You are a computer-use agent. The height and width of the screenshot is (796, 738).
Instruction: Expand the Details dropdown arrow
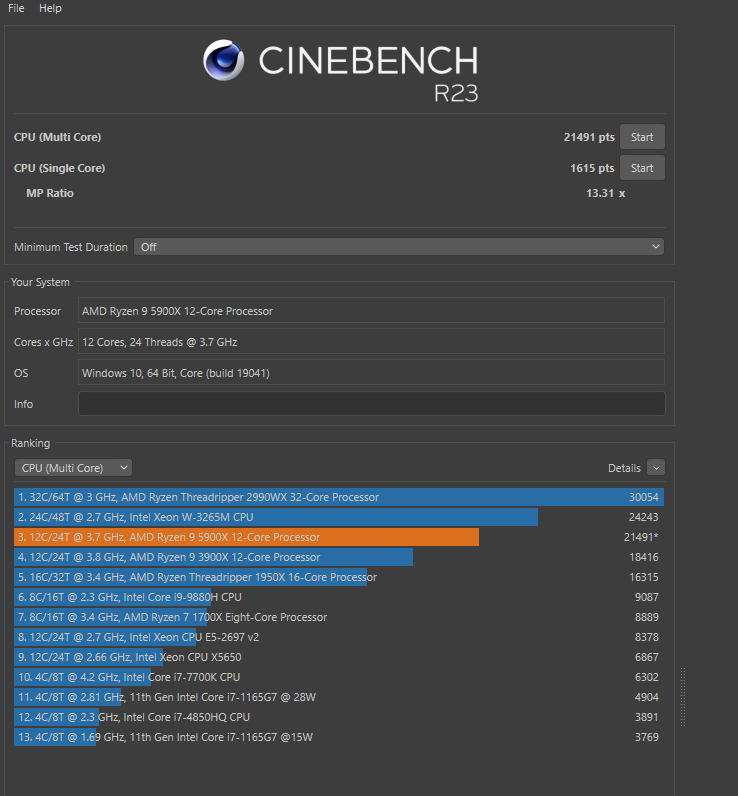tap(656, 468)
